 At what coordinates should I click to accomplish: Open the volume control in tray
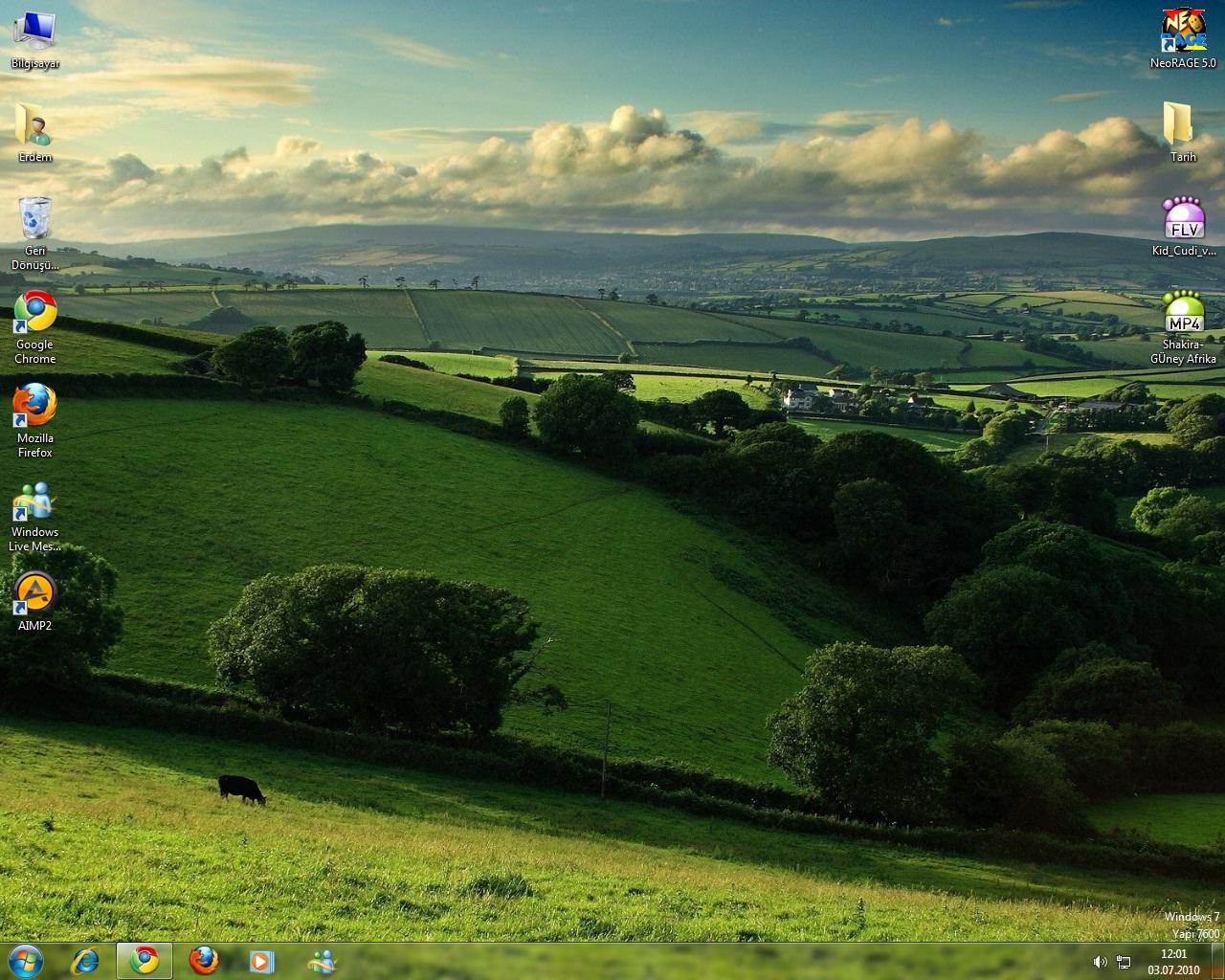point(1101,962)
